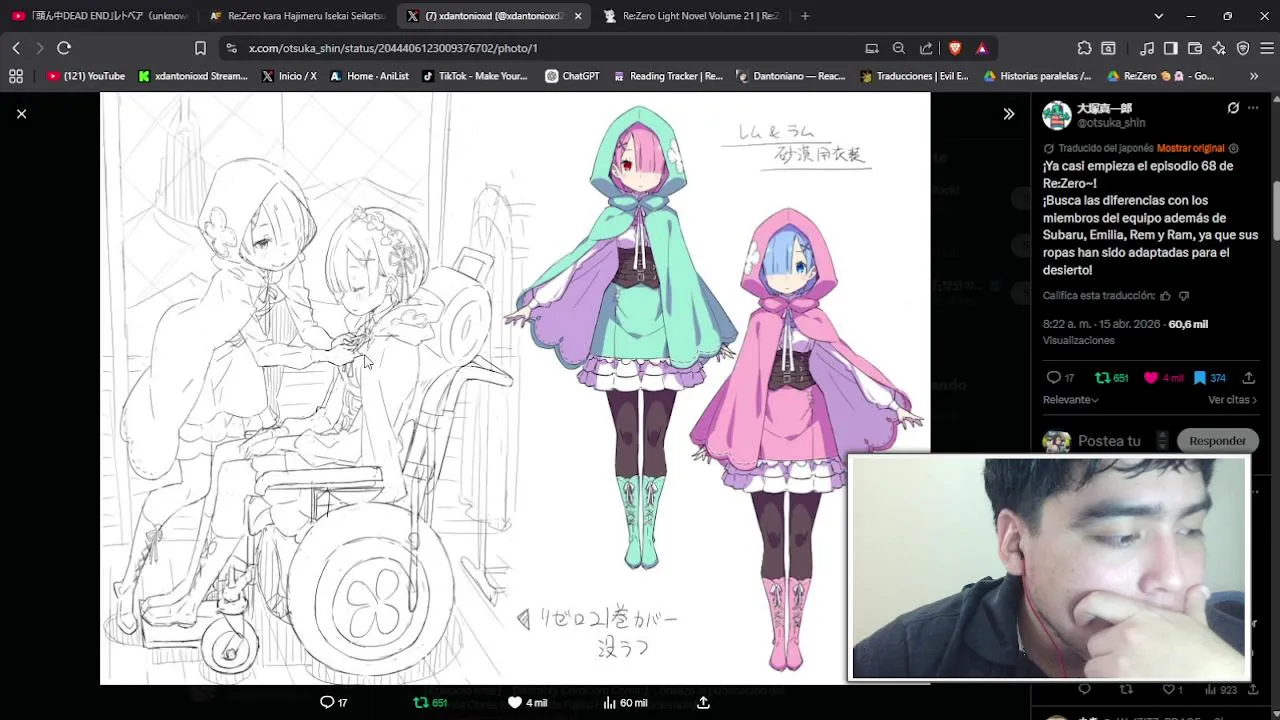
Task: Open the browser main hamburger menu
Action: point(1267,48)
